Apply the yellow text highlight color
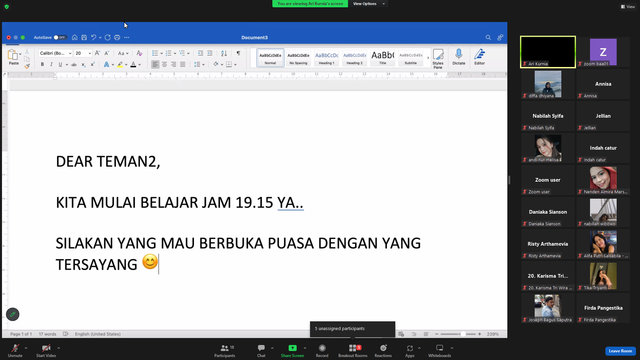Viewport: 640px width, 360px height. [120, 64]
